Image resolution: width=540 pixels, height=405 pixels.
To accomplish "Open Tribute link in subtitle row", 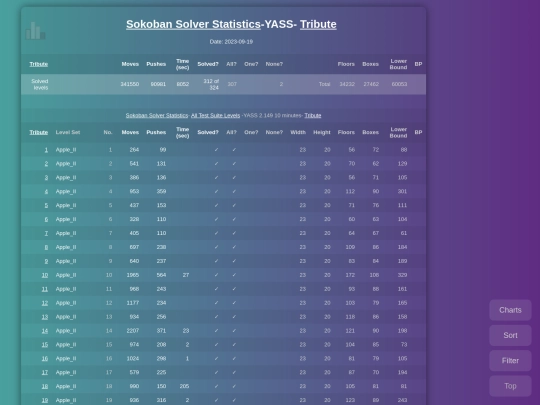I will pos(313,115).
